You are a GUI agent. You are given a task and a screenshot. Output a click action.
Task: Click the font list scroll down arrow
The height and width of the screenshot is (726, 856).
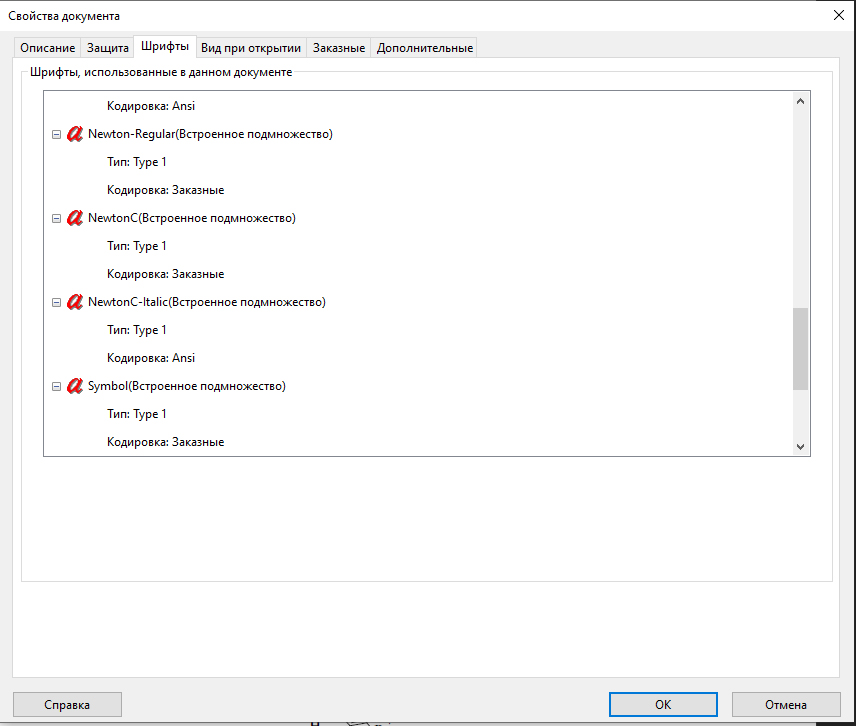click(800, 447)
